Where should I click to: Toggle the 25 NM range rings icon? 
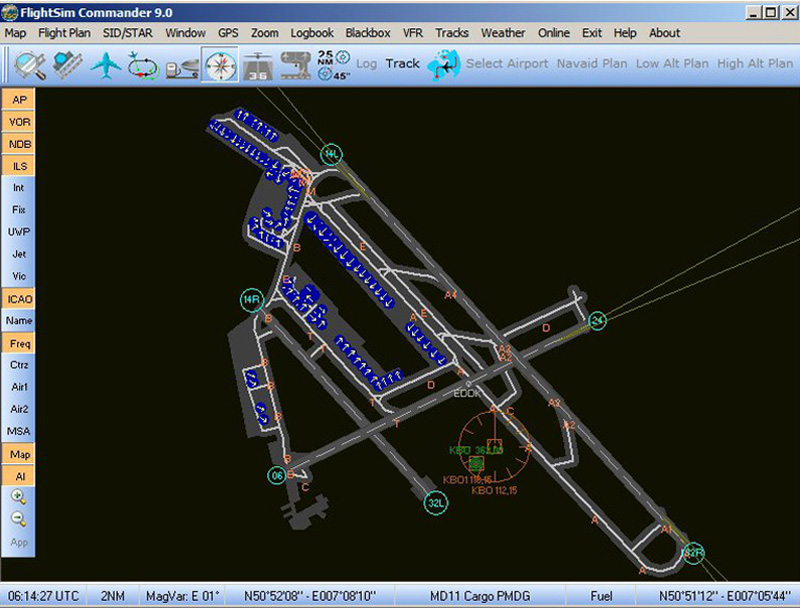point(334,65)
